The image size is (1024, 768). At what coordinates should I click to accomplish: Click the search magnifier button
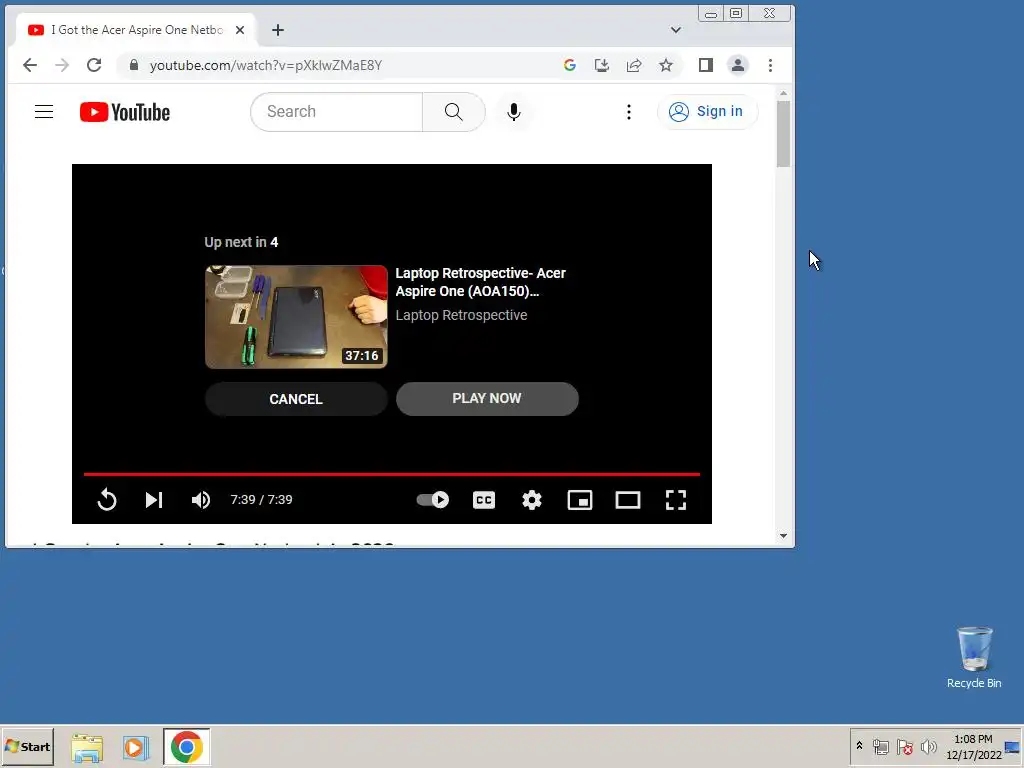tap(454, 112)
